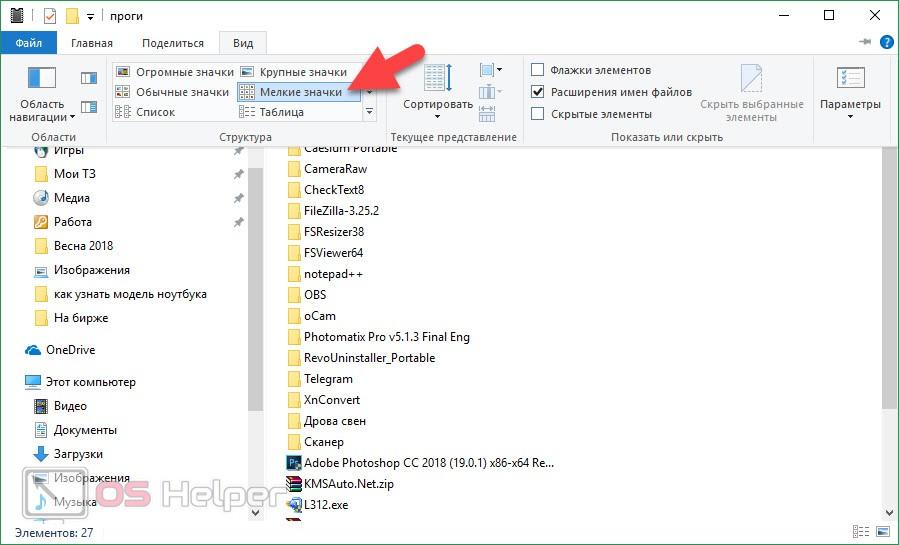Expand the layout gallery more arrow
This screenshot has width=899, height=545.
tap(369, 113)
